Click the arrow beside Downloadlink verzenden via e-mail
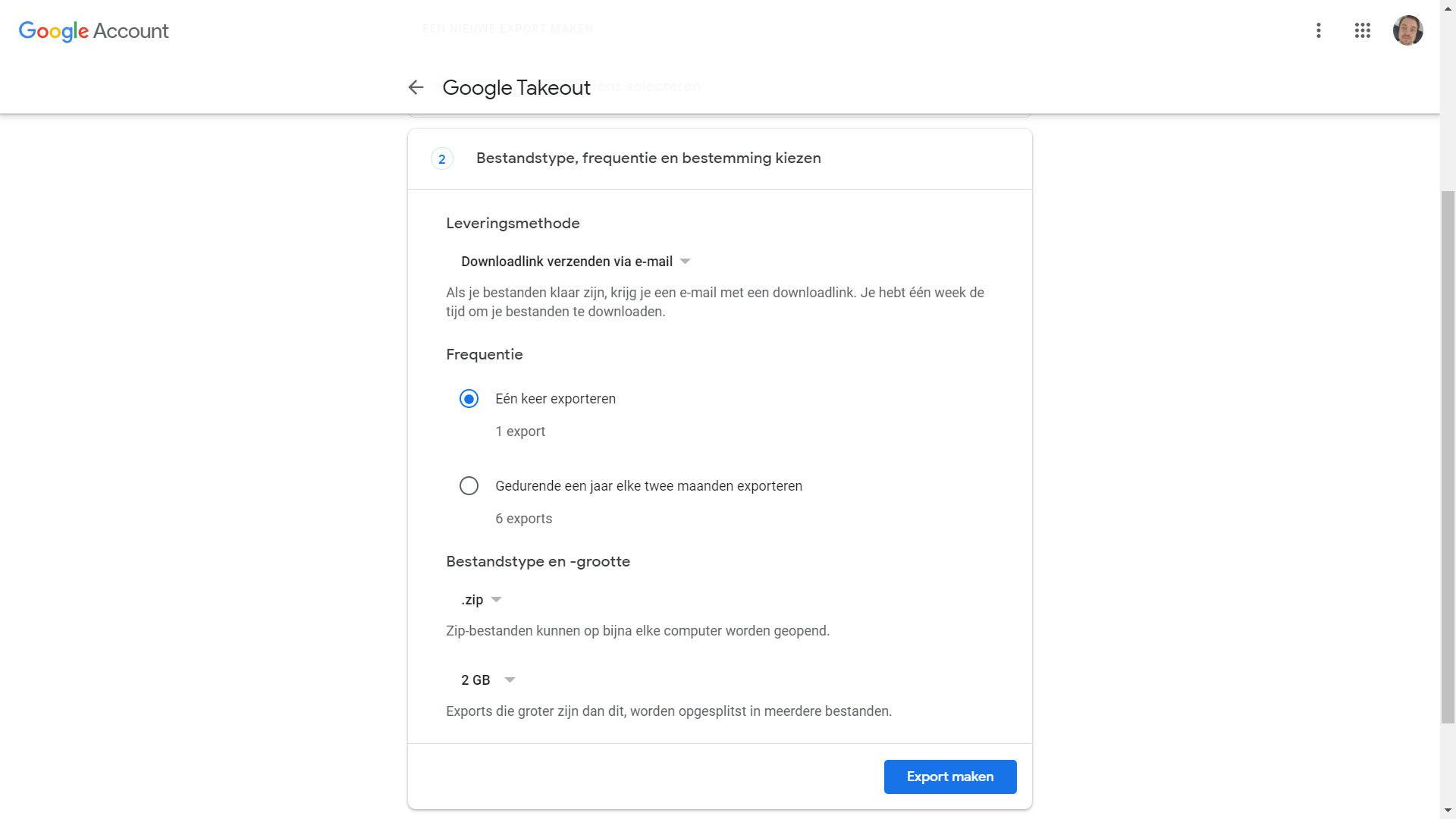 (x=686, y=262)
